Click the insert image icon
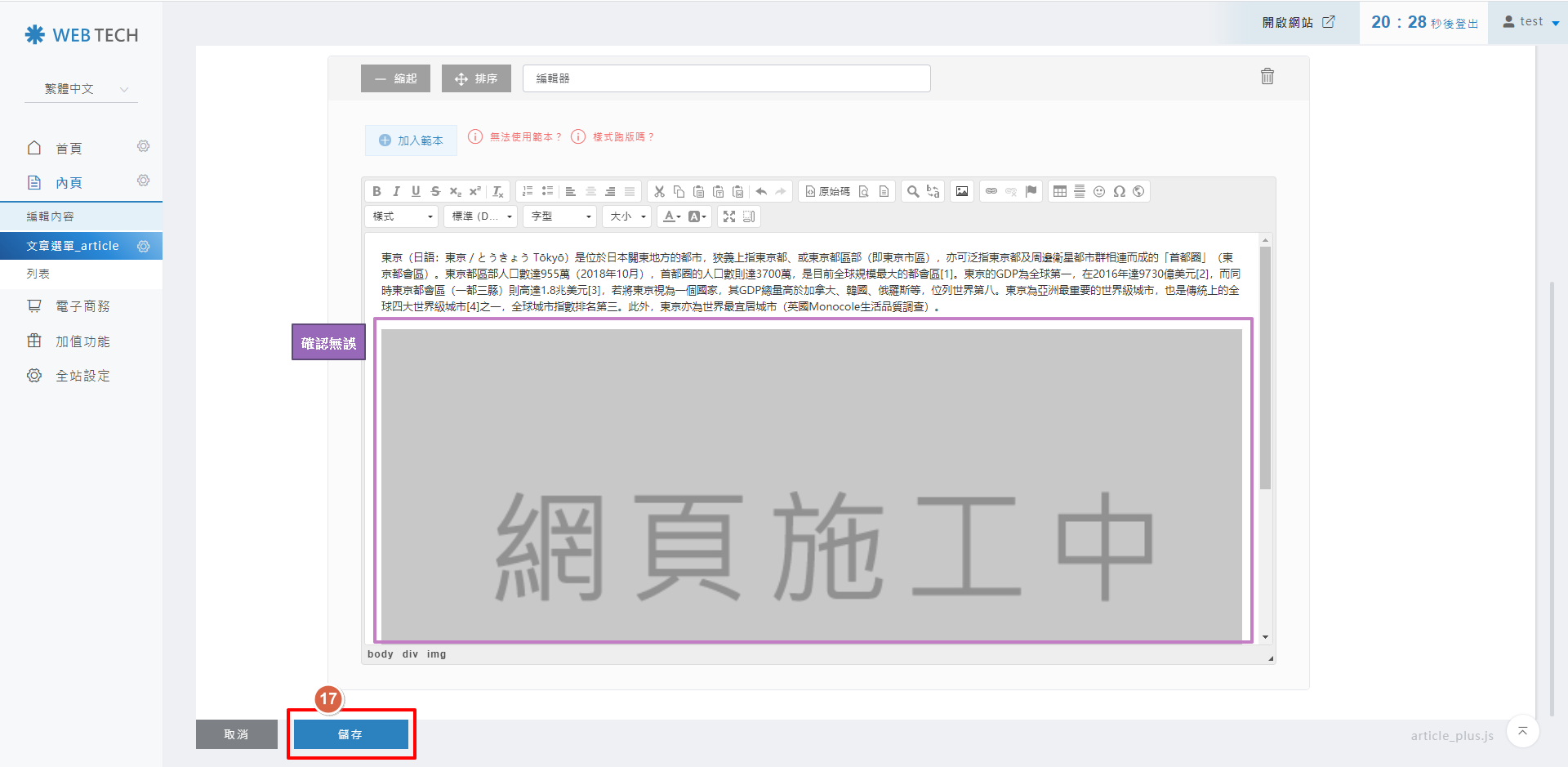Image resolution: width=1568 pixels, height=767 pixels. click(962, 191)
